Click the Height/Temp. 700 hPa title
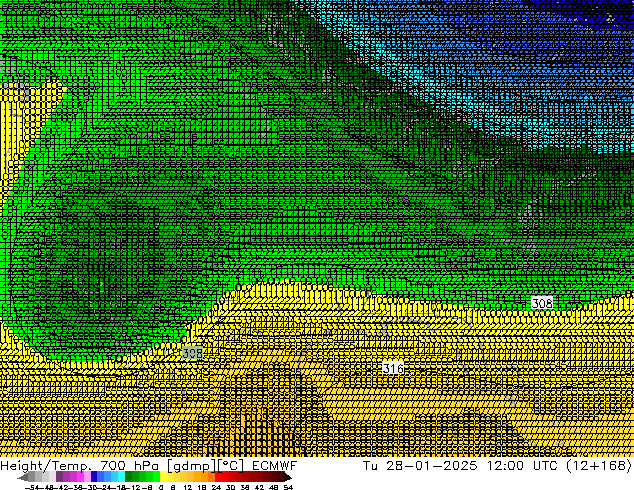 click(x=81, y=466)
